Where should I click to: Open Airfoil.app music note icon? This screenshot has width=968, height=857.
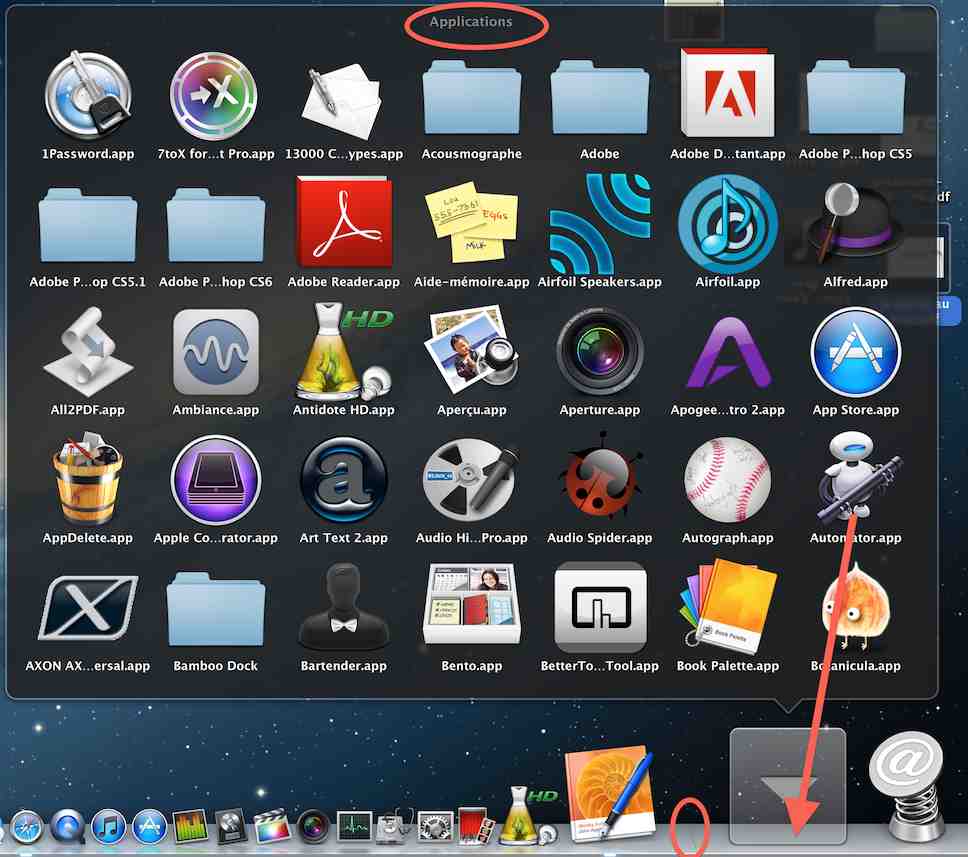tap(728, 224)
